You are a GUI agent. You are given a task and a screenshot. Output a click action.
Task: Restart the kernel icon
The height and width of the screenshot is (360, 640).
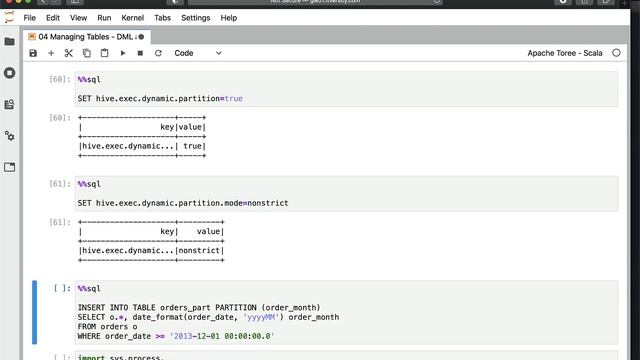tap(158, 53)
